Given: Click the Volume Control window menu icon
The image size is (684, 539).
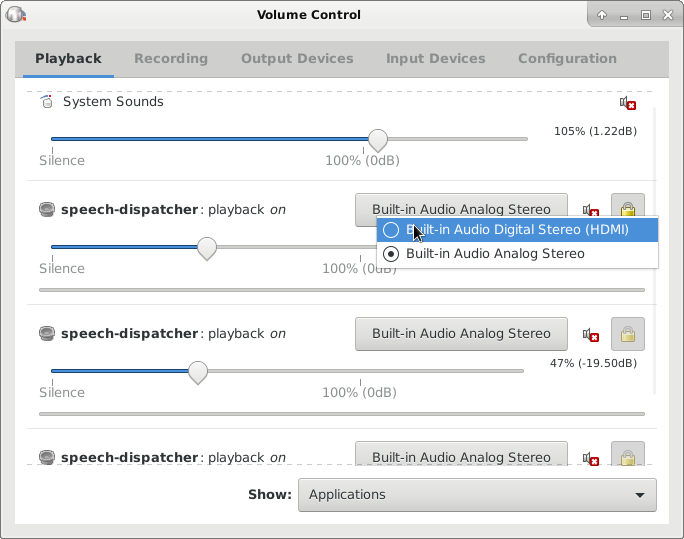Looking at the screenshot, I should [14, 14].
